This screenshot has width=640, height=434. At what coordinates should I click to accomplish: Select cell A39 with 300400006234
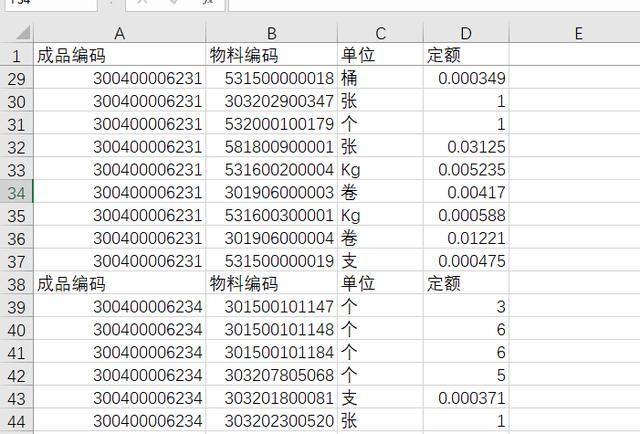pos(120,307)
